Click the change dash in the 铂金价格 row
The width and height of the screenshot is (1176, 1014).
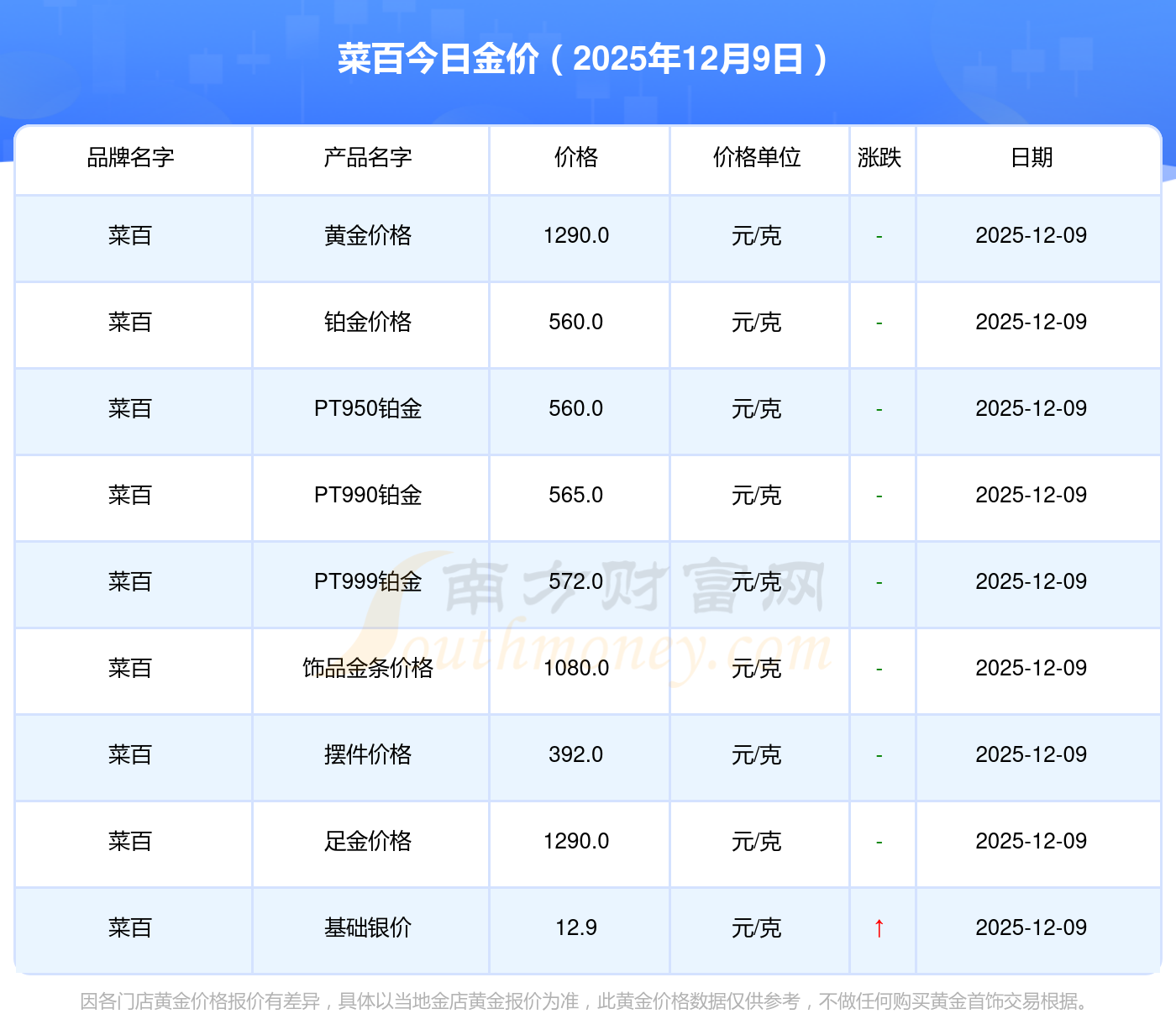[879, 323]
